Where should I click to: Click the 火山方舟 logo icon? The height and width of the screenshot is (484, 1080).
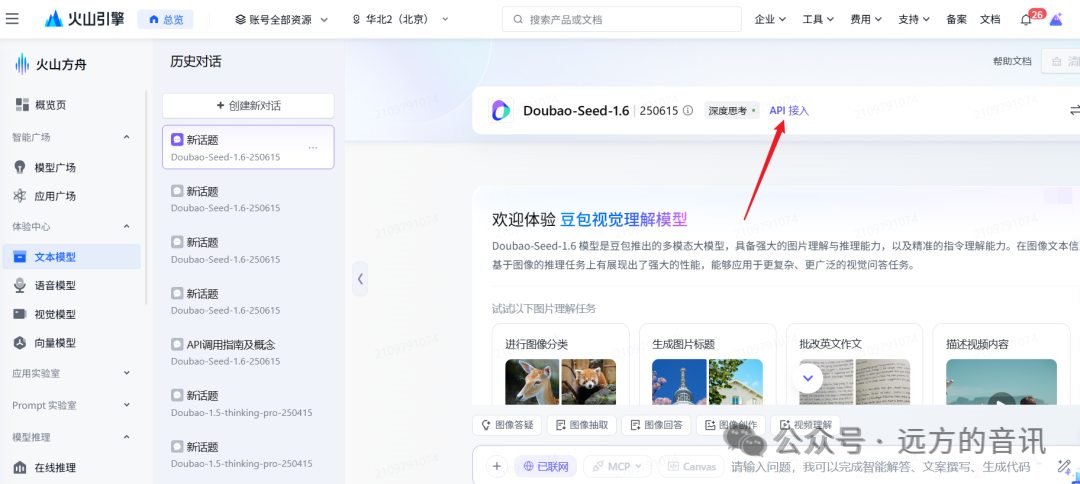(22, 65)
